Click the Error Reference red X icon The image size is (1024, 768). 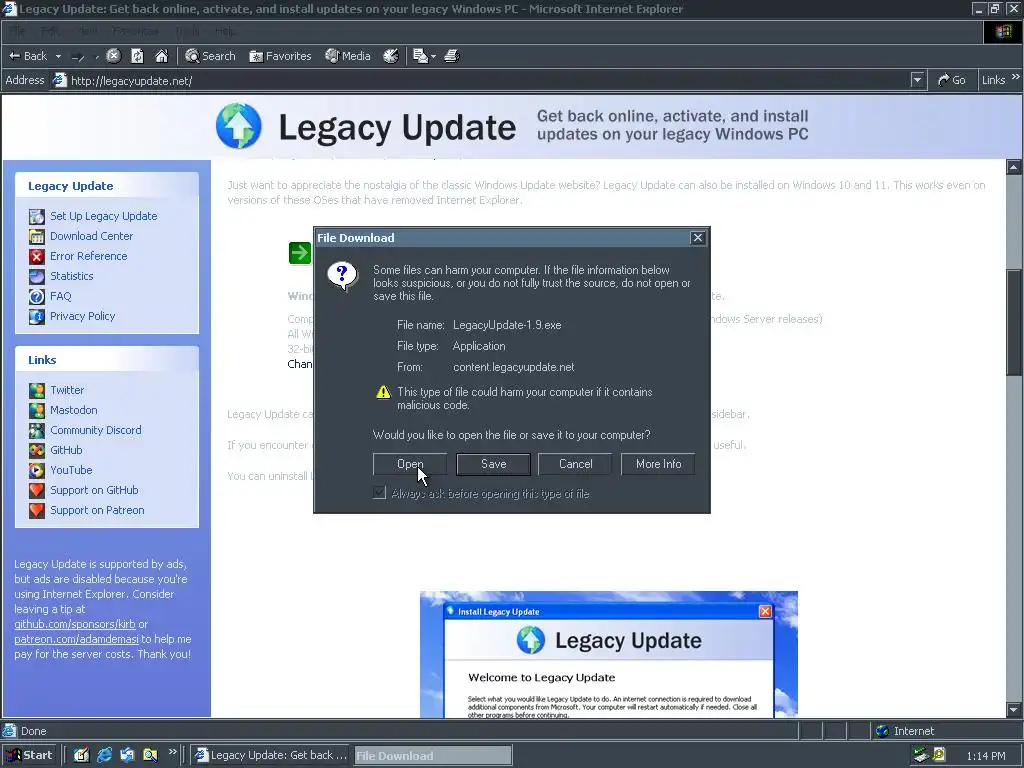click(37, 257)
